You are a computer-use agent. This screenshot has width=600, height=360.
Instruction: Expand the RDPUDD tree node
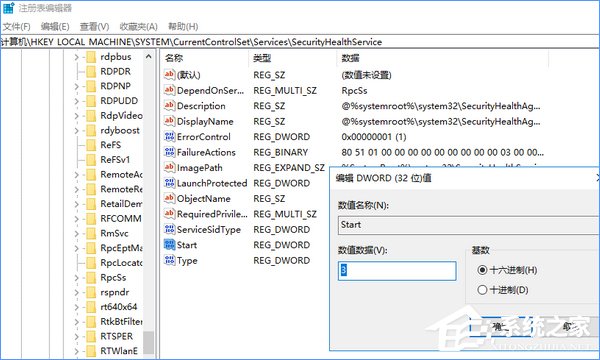point(76,101)
